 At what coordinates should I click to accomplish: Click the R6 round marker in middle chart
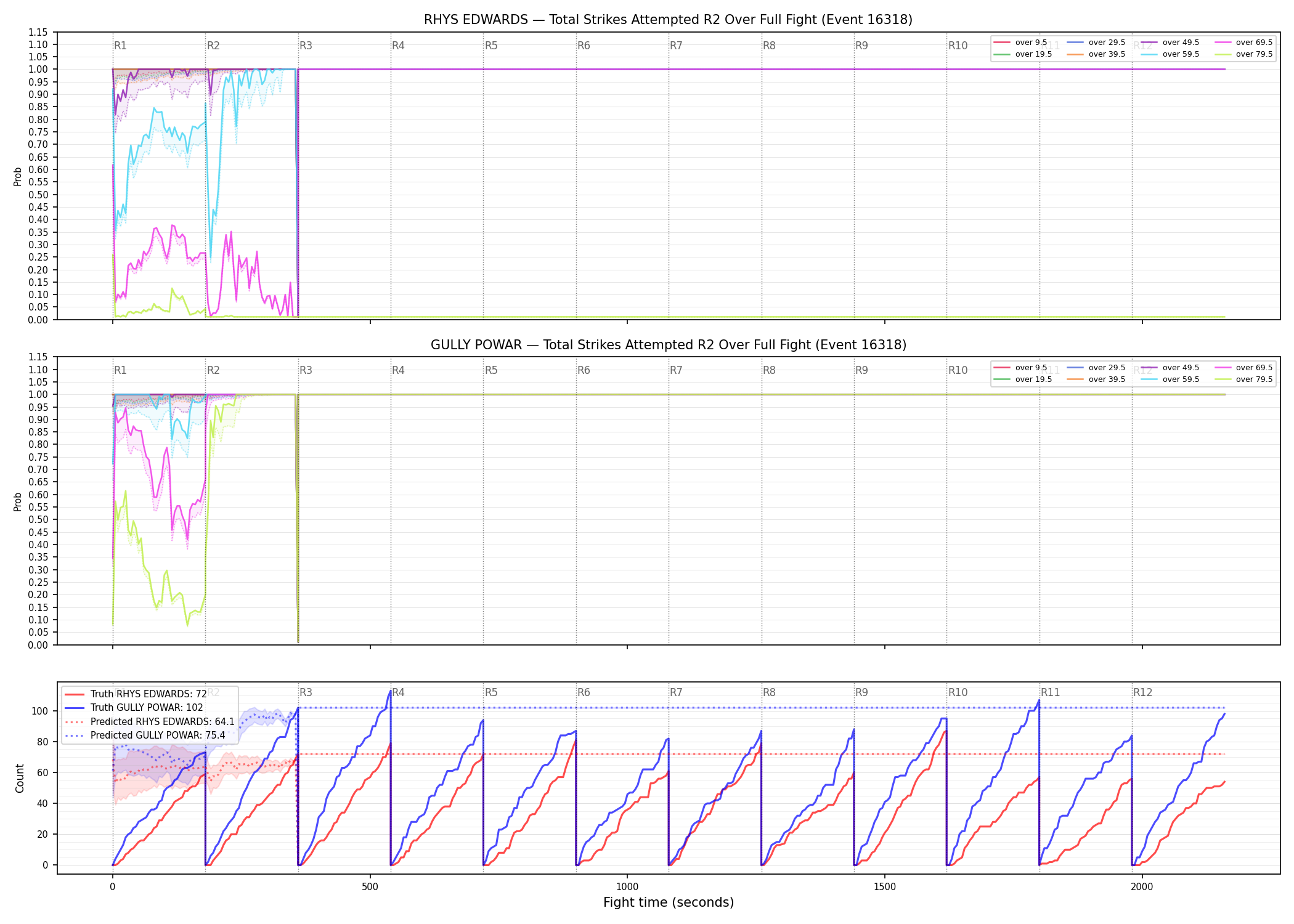[584, 370]
